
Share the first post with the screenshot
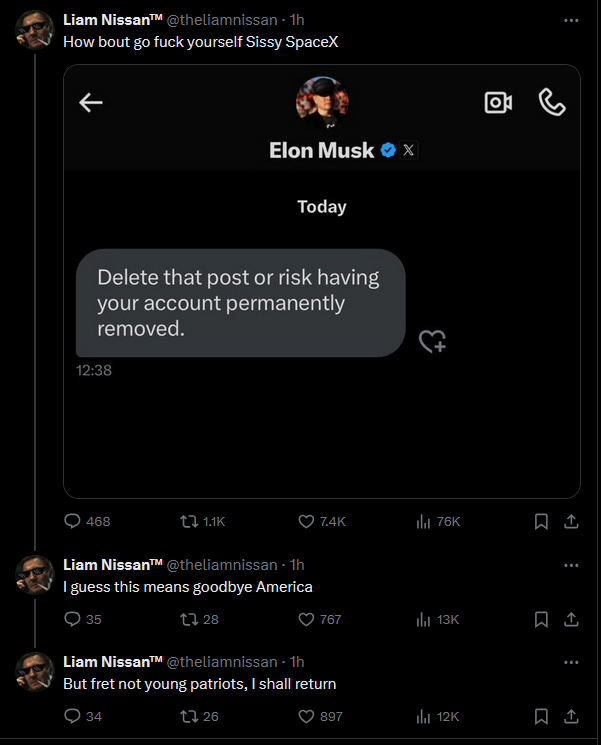571,521
